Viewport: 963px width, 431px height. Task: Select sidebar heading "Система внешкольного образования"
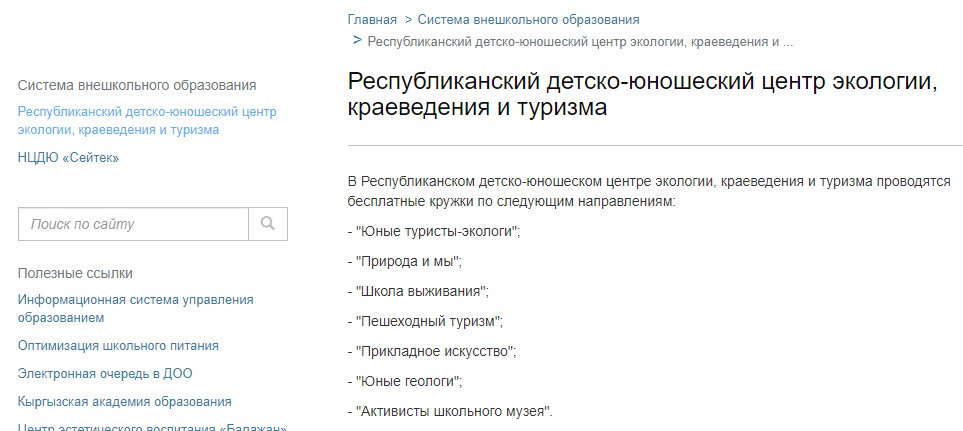point(137,85)
